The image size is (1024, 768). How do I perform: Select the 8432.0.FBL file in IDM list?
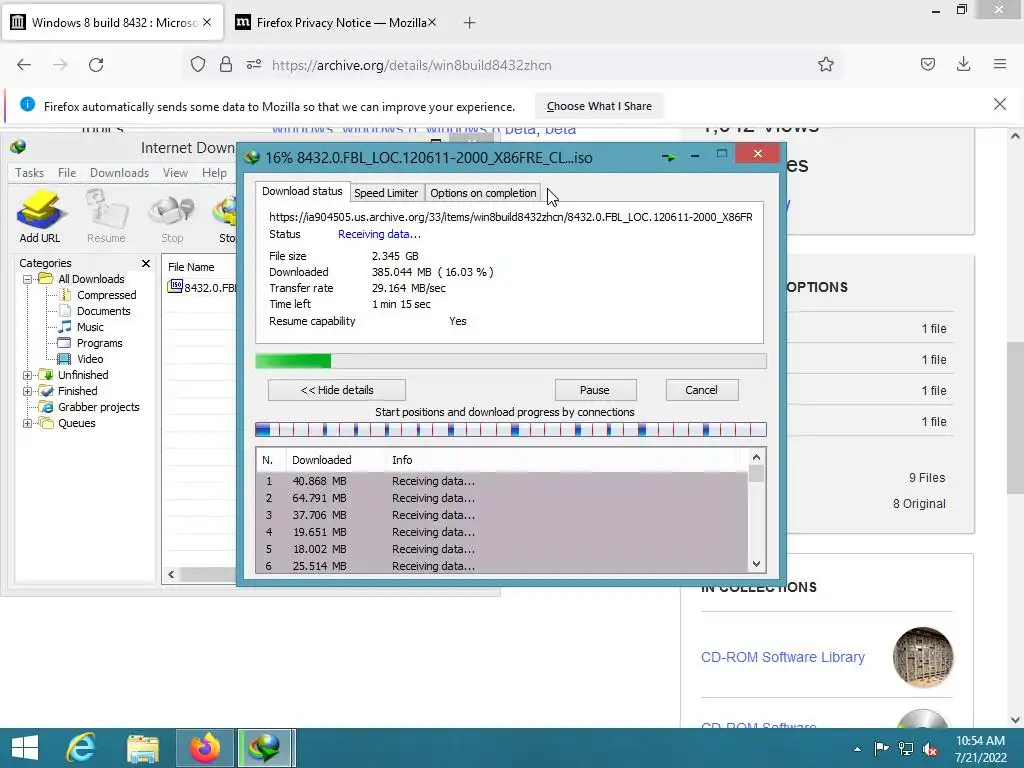202,287
